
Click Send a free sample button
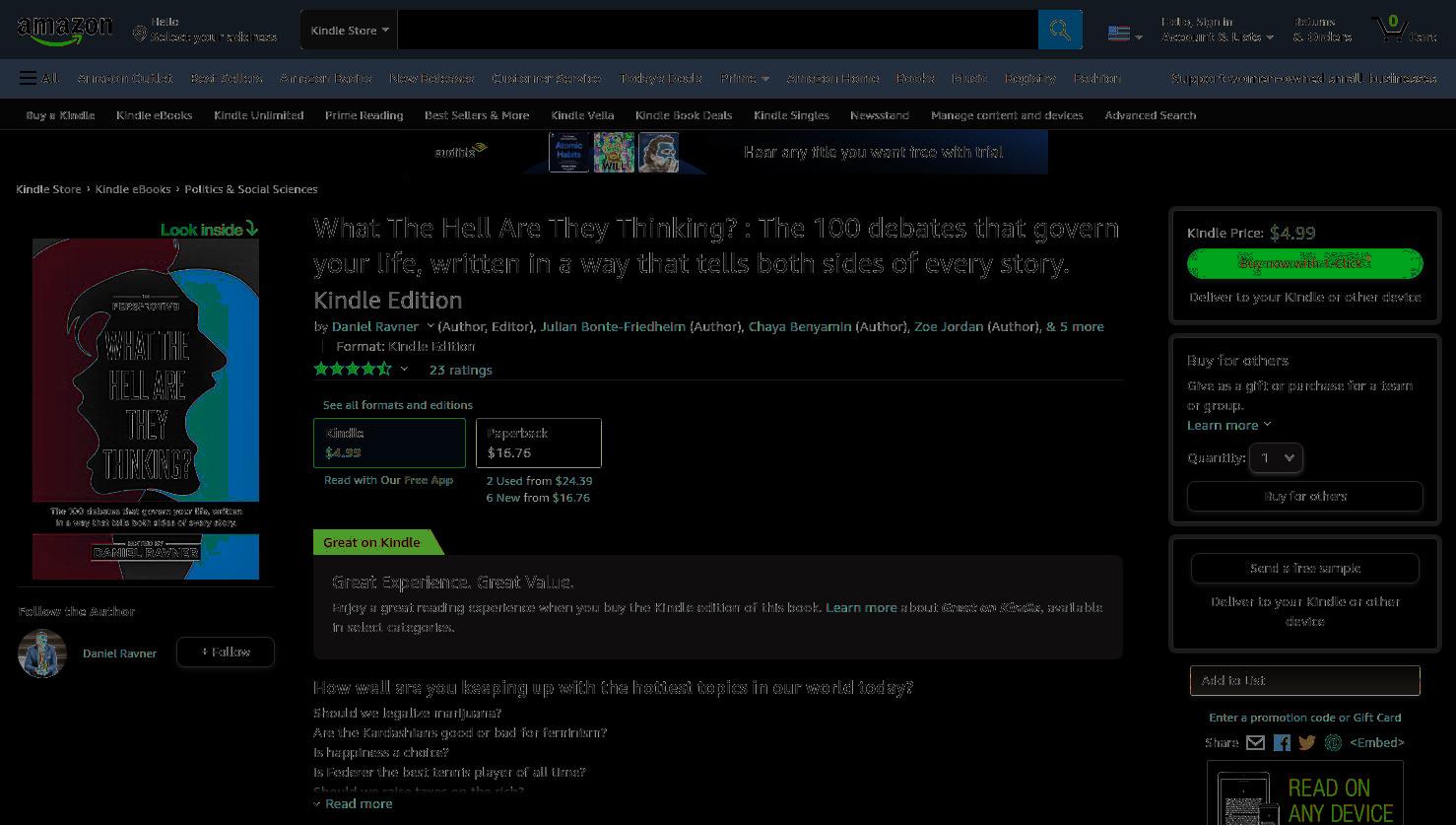pyautogui.click(x=1305, y=569)
